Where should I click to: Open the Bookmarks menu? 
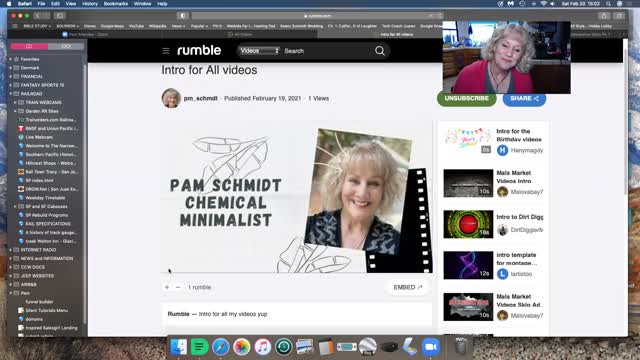pos(116,4)
